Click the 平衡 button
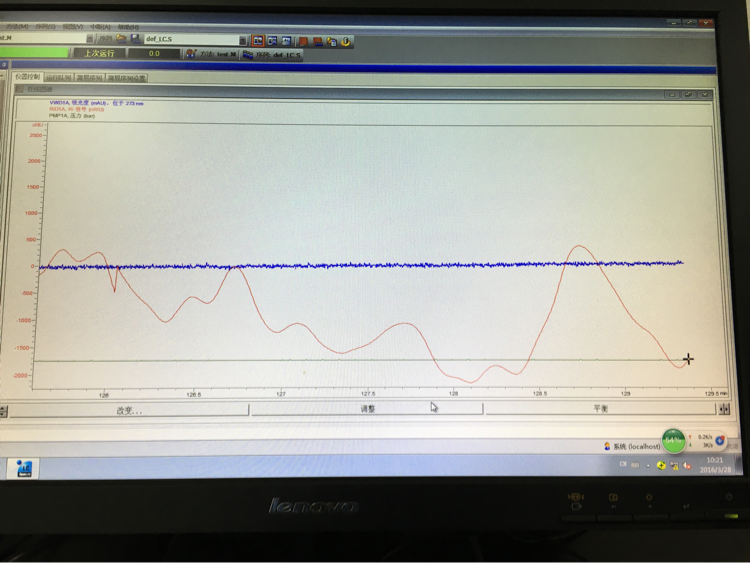Screen dimensions: 750x563 [600, 408]
